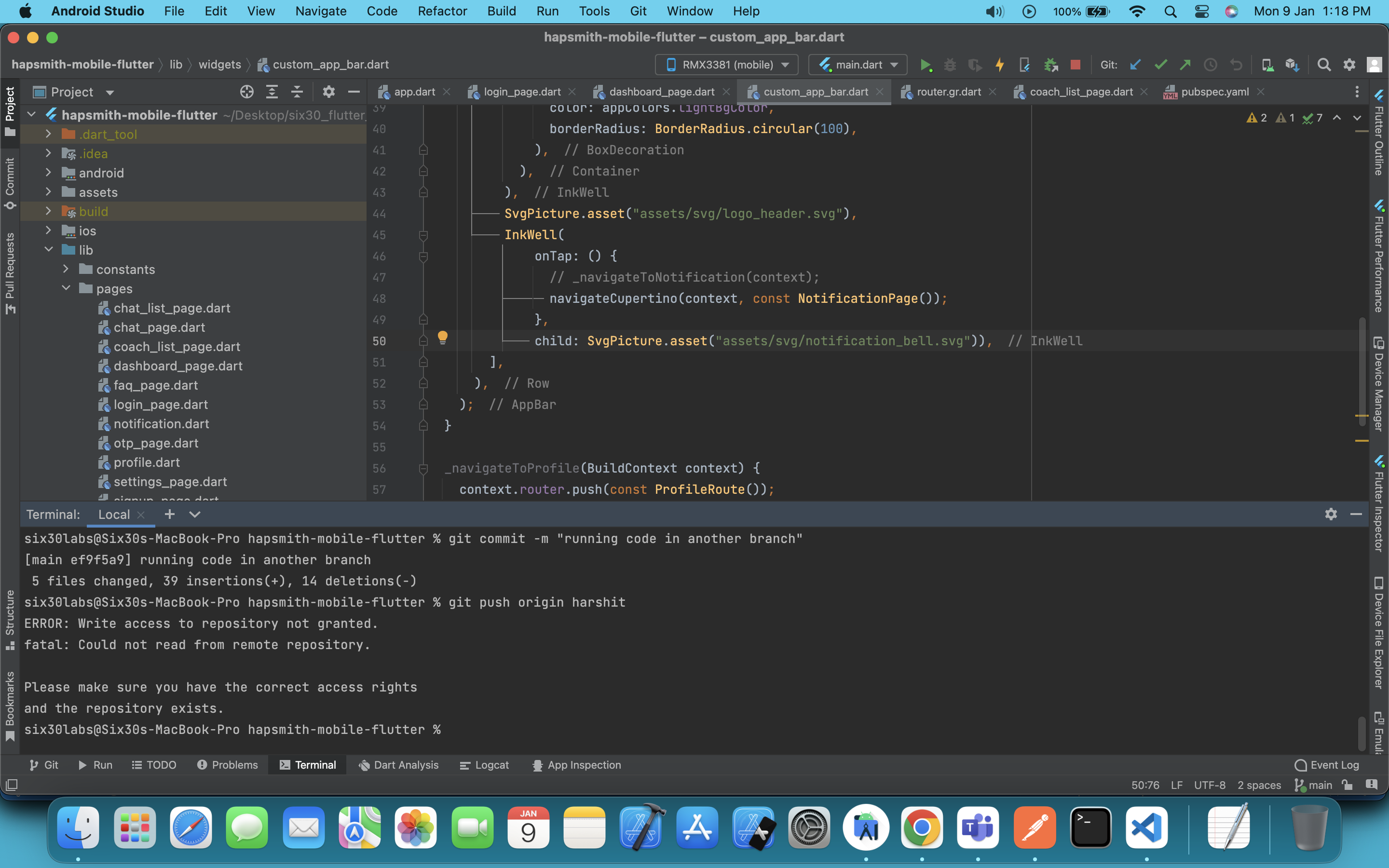
Task: Open Logcat tool window
Action: tap(484, 765)
